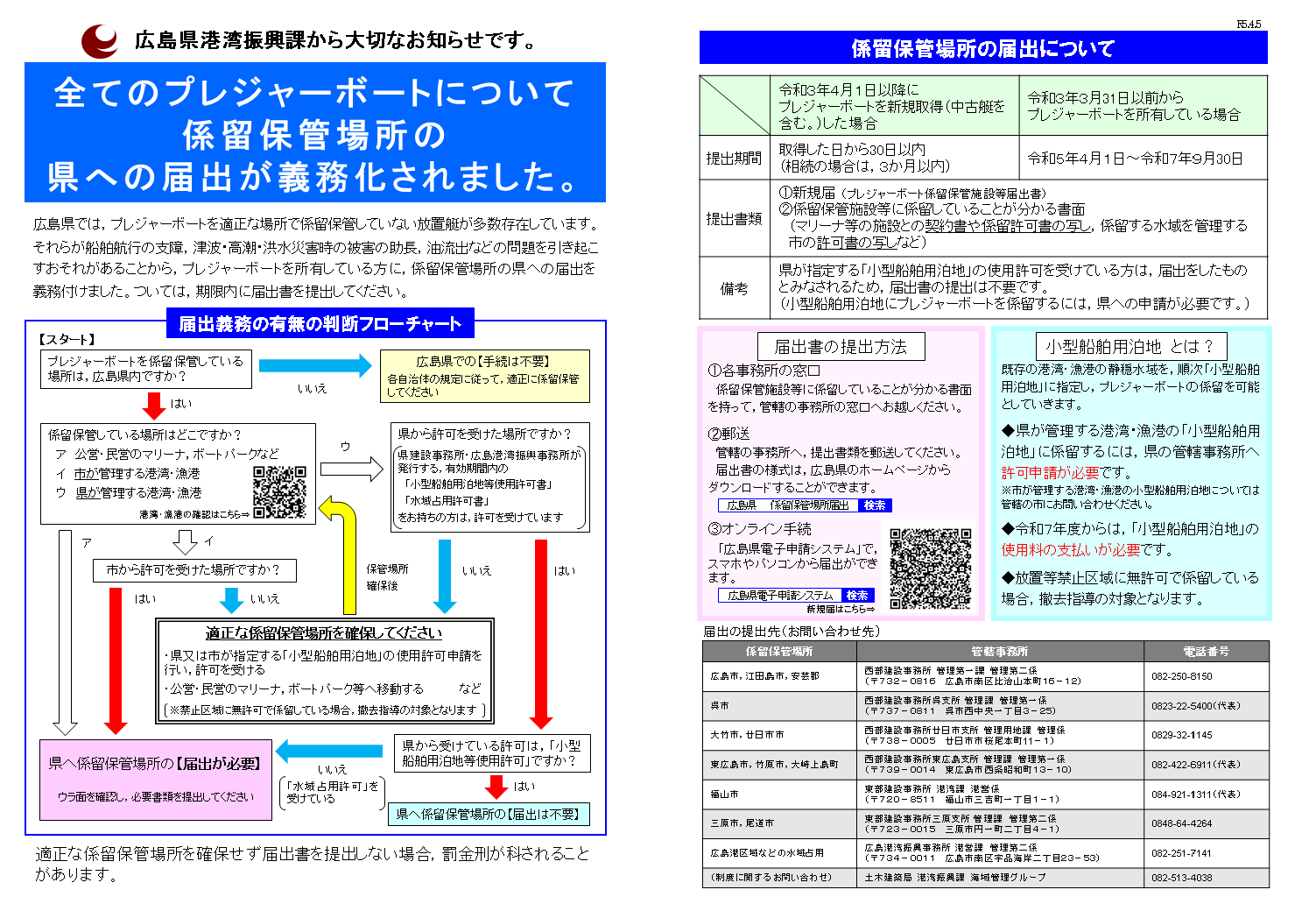Click the large QR code for online application
1316x911 pixels.
[x=931, y=568]
